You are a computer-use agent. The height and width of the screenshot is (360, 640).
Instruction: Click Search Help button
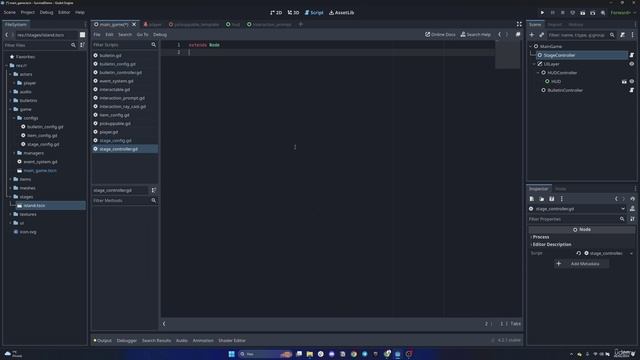click(476, 35)
